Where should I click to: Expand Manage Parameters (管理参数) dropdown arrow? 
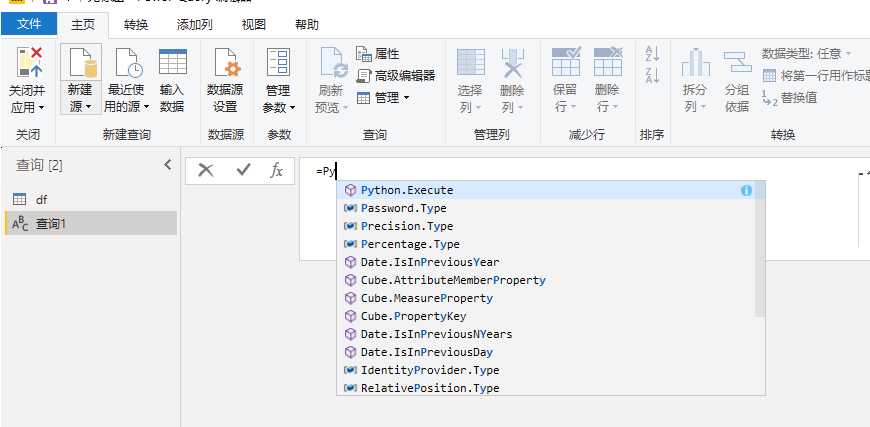click(x=292, y=107)
